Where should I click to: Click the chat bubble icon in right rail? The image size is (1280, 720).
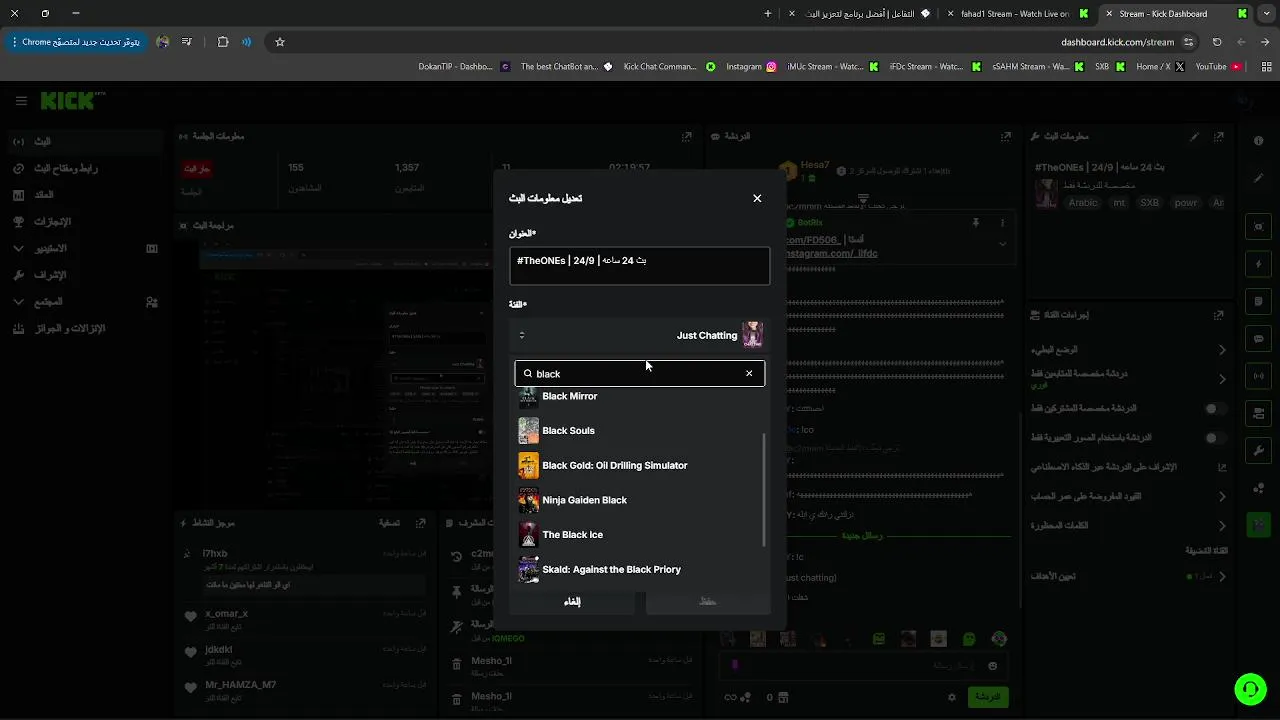(1258, 339)
